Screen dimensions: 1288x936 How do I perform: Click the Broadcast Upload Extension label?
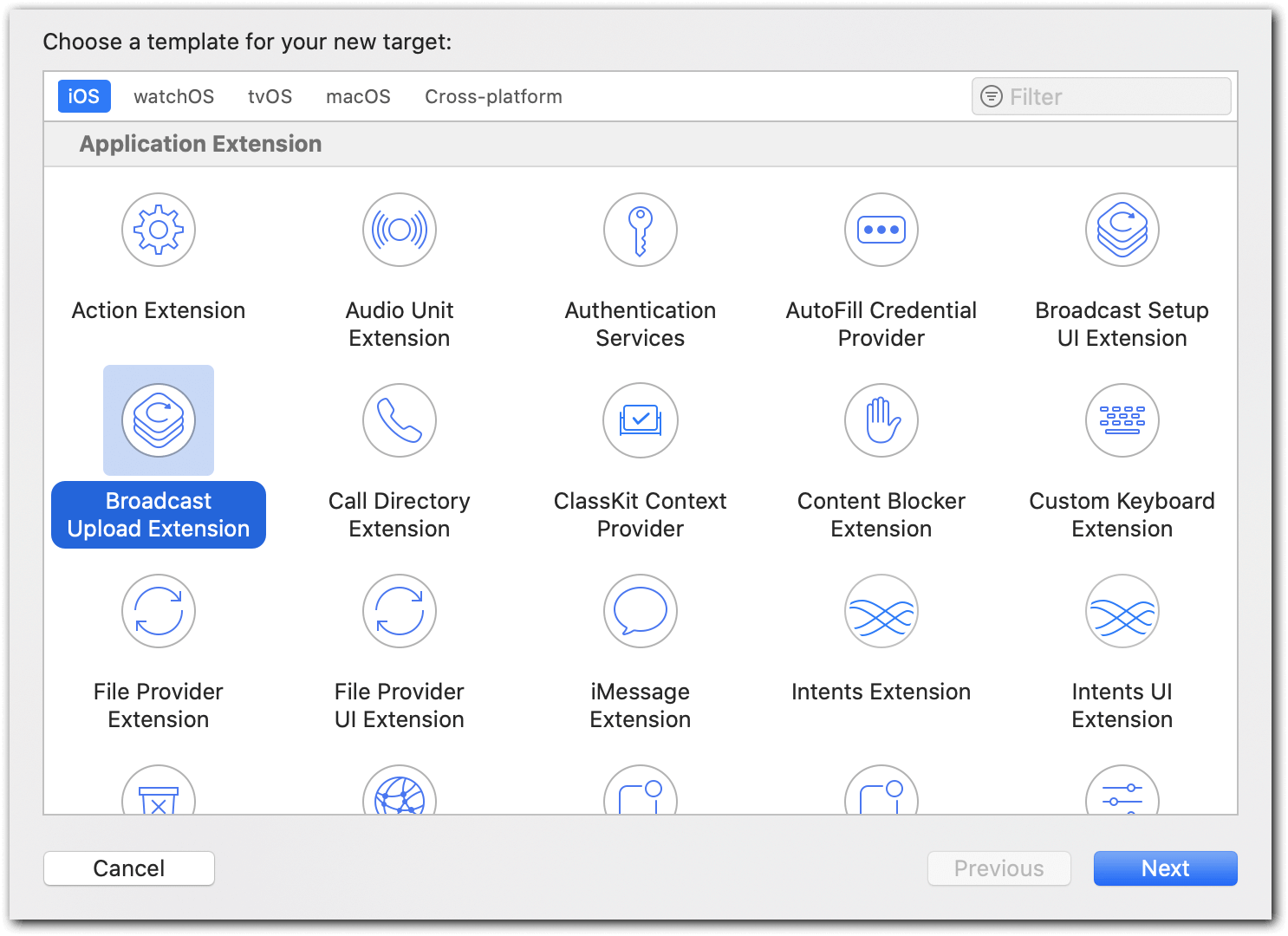click(159, 515)
